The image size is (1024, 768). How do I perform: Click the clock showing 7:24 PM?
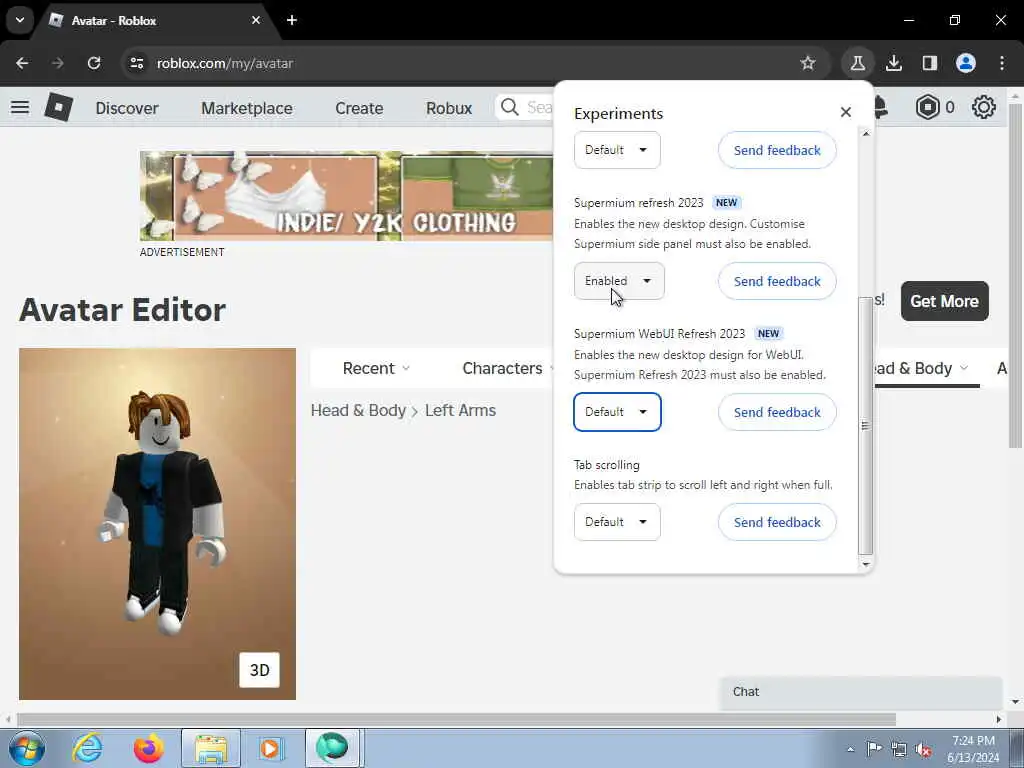coord(973,741)
